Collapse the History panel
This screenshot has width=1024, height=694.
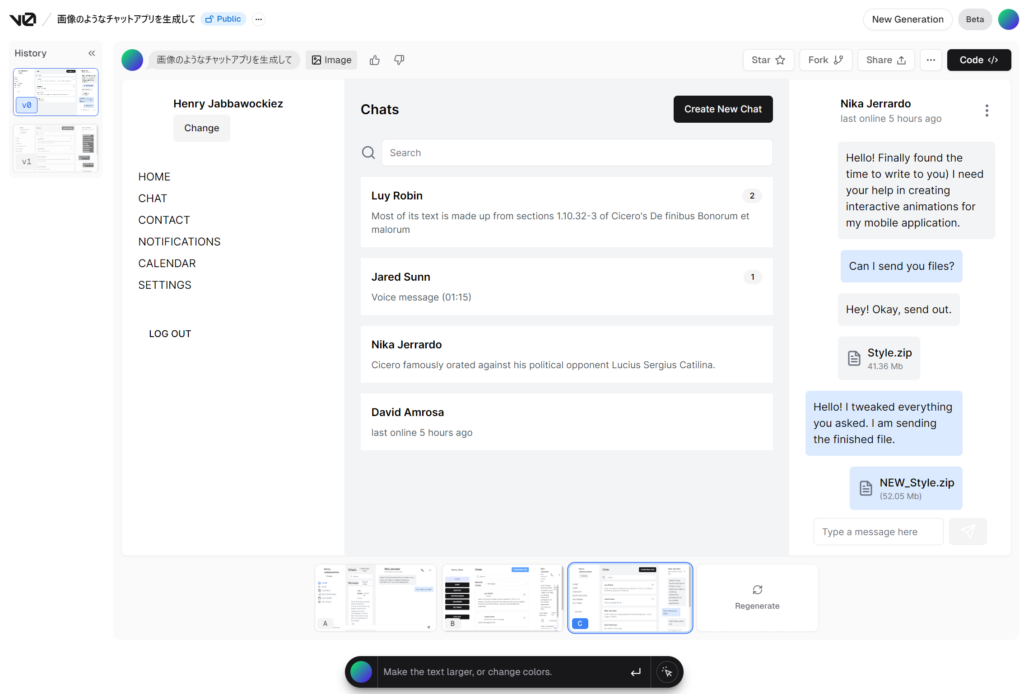[x=92, y=53]
